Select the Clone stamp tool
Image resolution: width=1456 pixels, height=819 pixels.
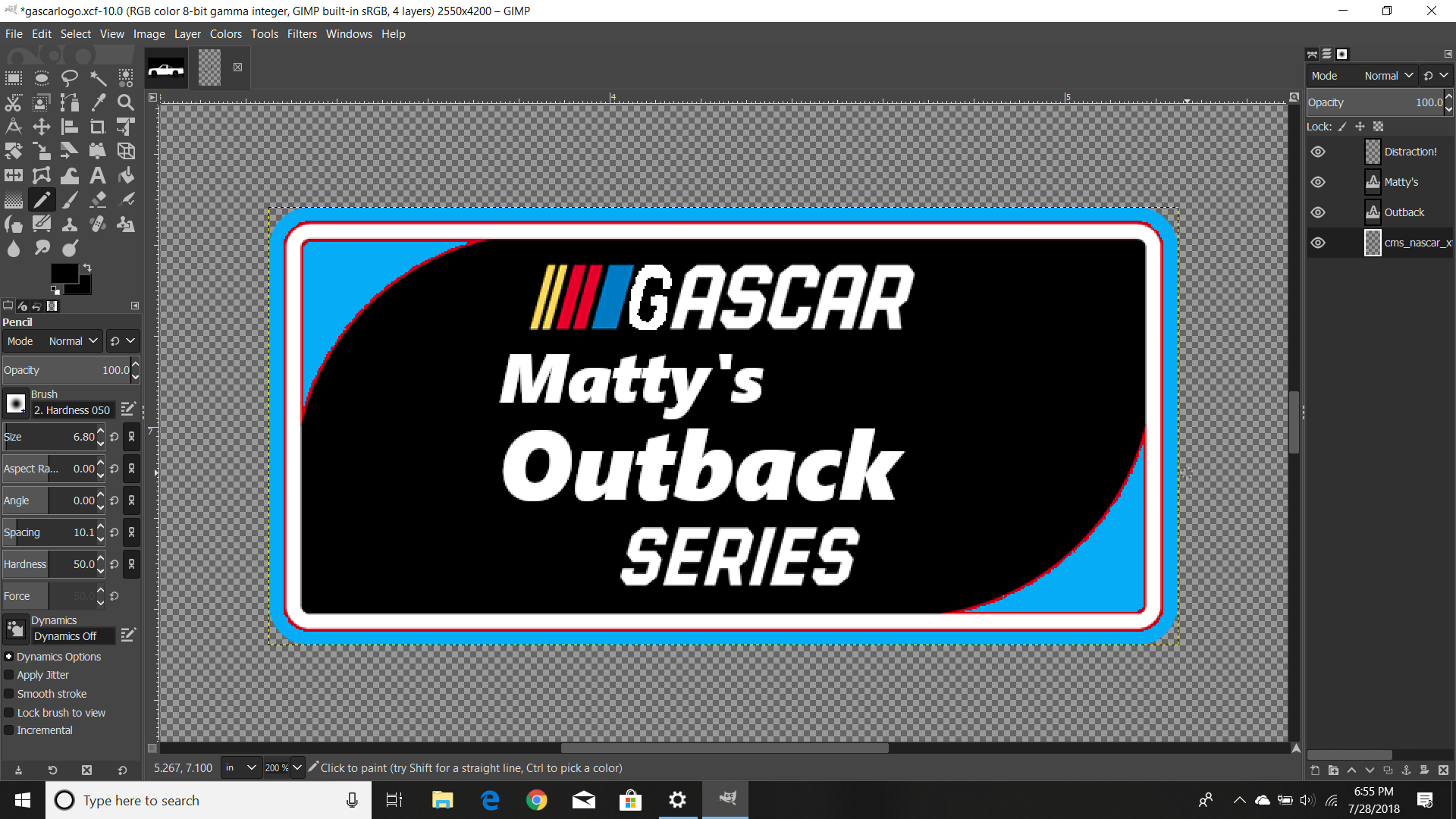point(70,224)
